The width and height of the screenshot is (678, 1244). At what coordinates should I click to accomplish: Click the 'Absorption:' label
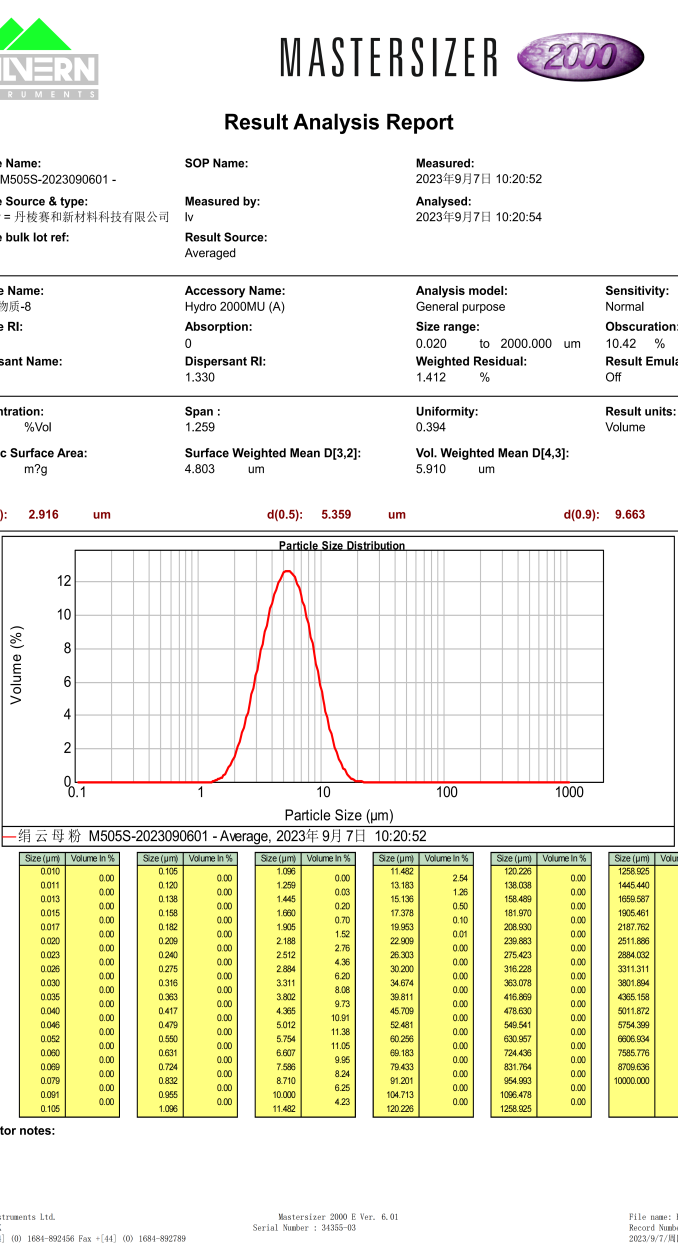point(219,327)
